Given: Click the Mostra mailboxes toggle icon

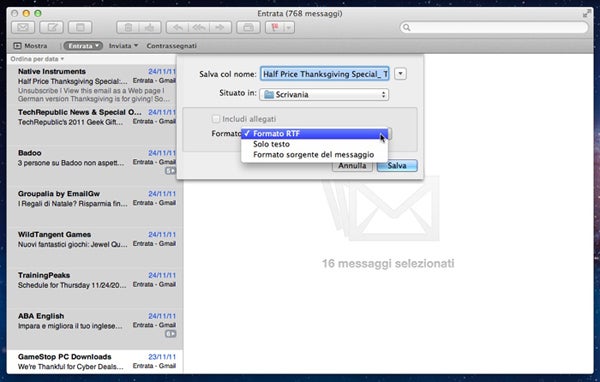Looking at the screenshot, I should (17, 46).
